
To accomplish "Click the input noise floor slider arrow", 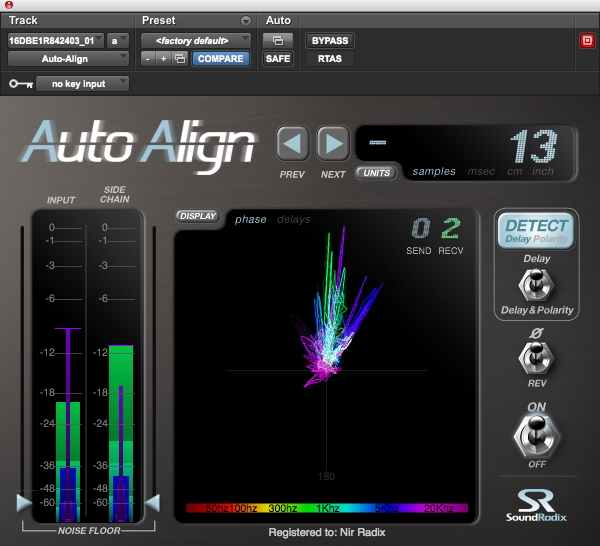I will (x=24, y=502).
